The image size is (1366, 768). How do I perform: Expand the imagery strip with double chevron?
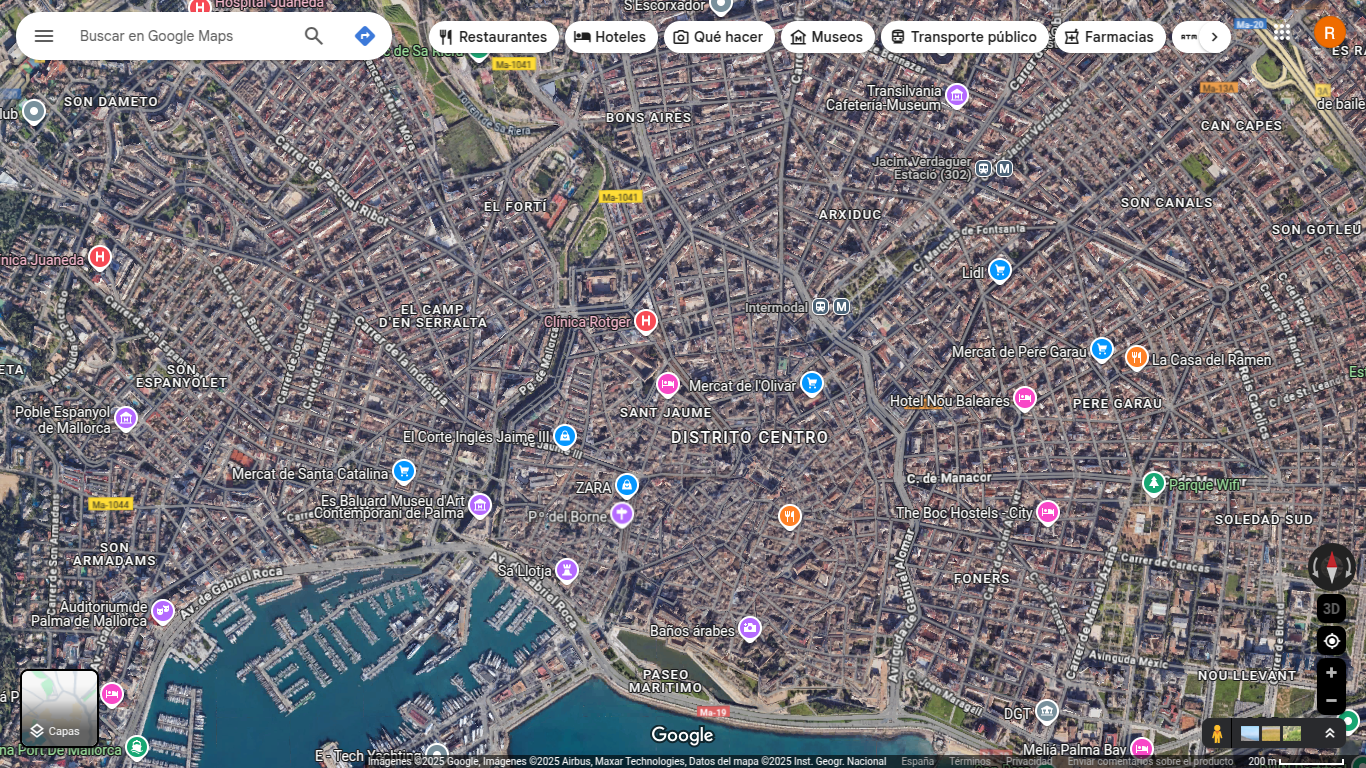pyautogui.click(x=1330, y=733)
